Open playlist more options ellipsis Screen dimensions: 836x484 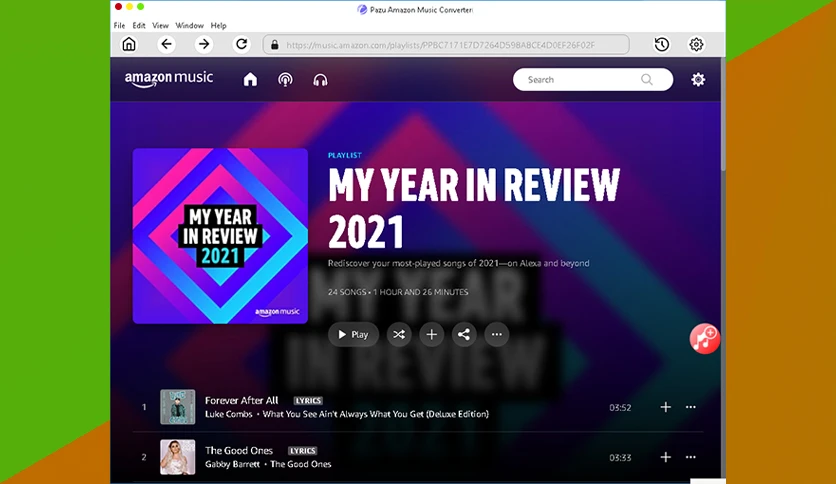(496, 334)
